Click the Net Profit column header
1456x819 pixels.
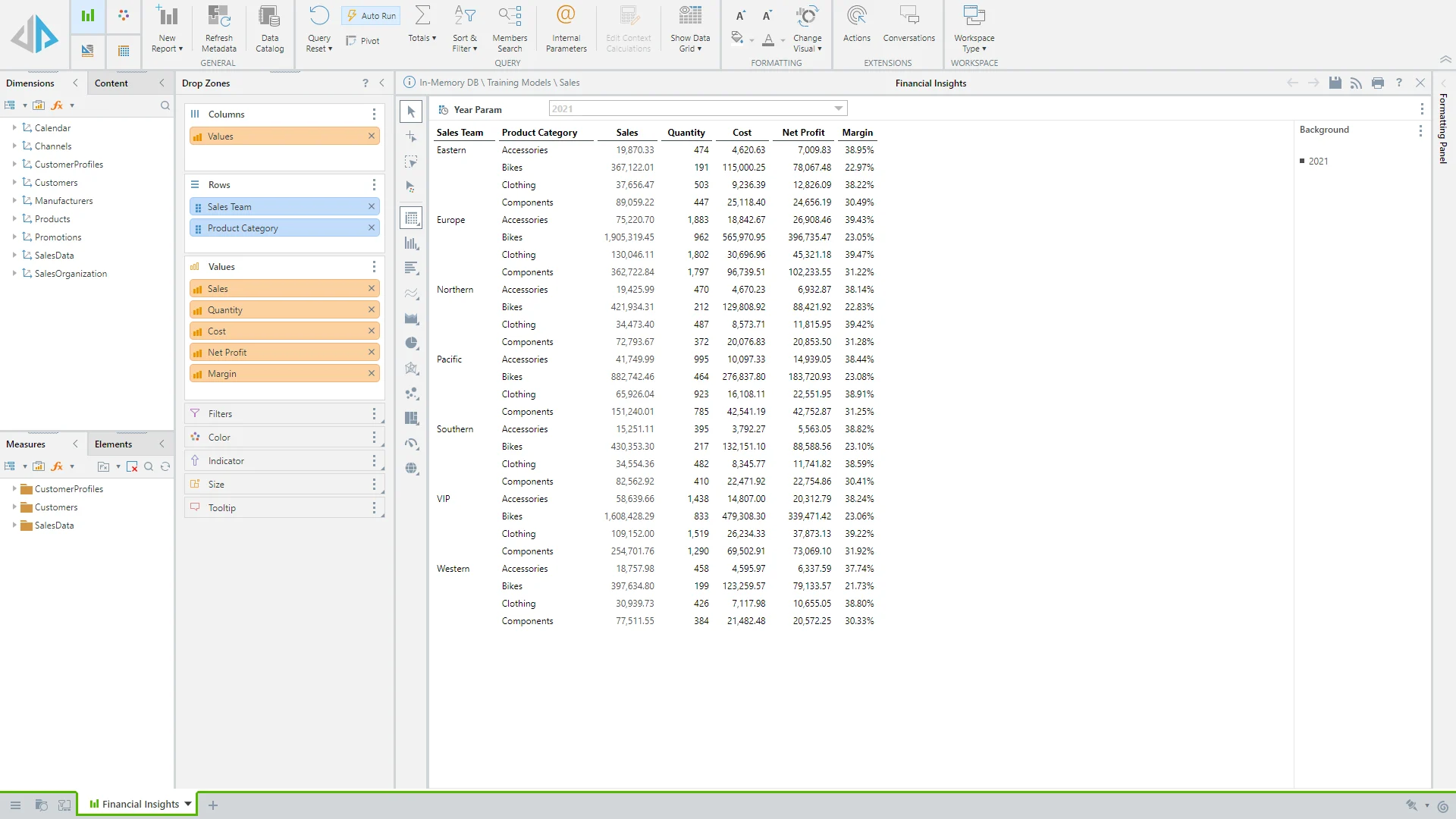[802, 132]
